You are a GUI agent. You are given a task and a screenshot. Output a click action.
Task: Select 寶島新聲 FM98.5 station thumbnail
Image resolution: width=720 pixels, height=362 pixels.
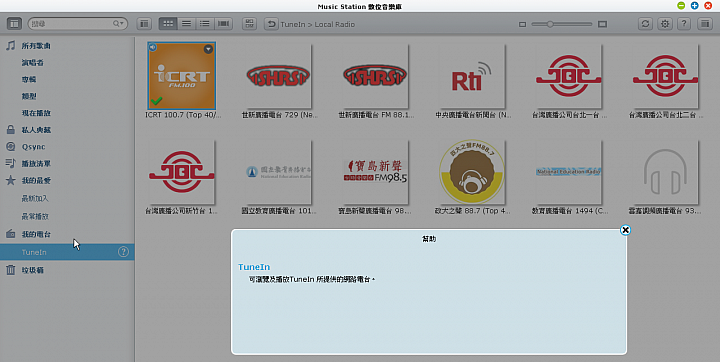(375, 172)
